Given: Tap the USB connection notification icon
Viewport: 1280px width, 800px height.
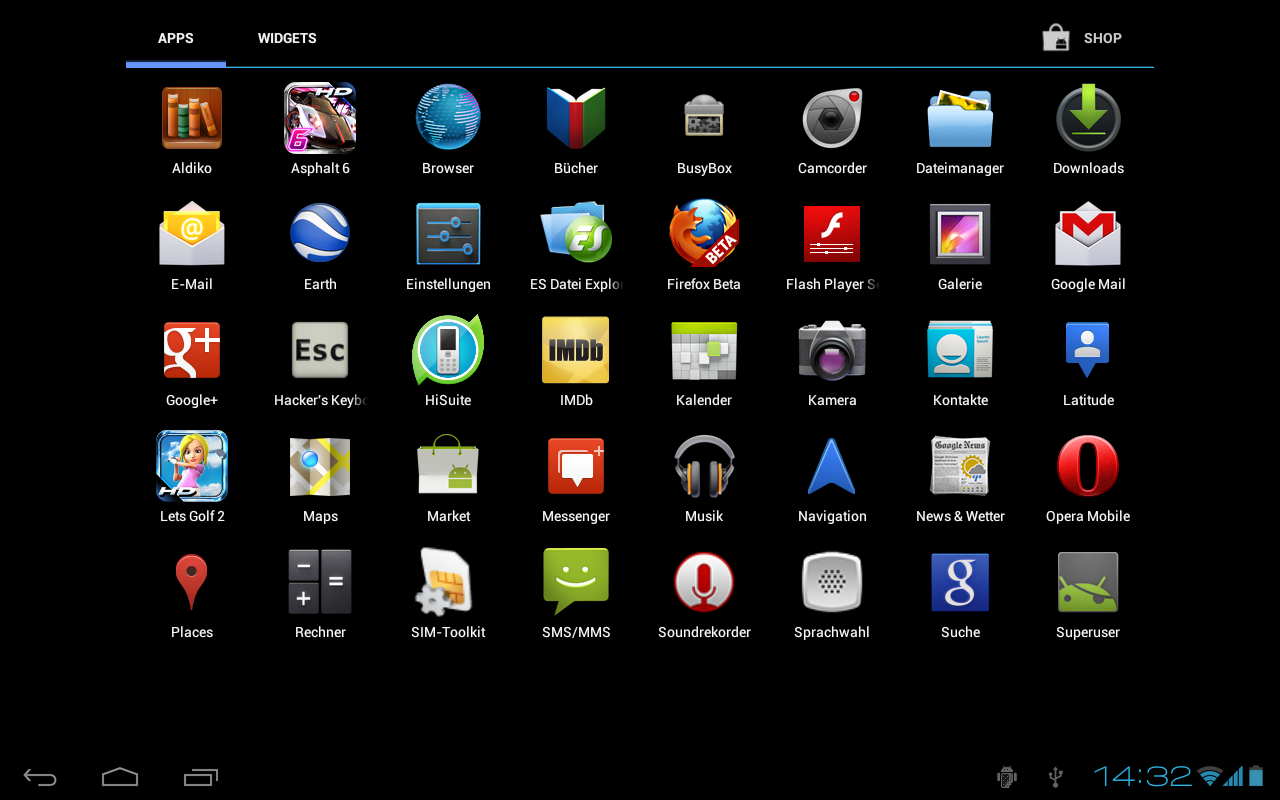Looking at the screenshot, I should tap(1055, 776).
